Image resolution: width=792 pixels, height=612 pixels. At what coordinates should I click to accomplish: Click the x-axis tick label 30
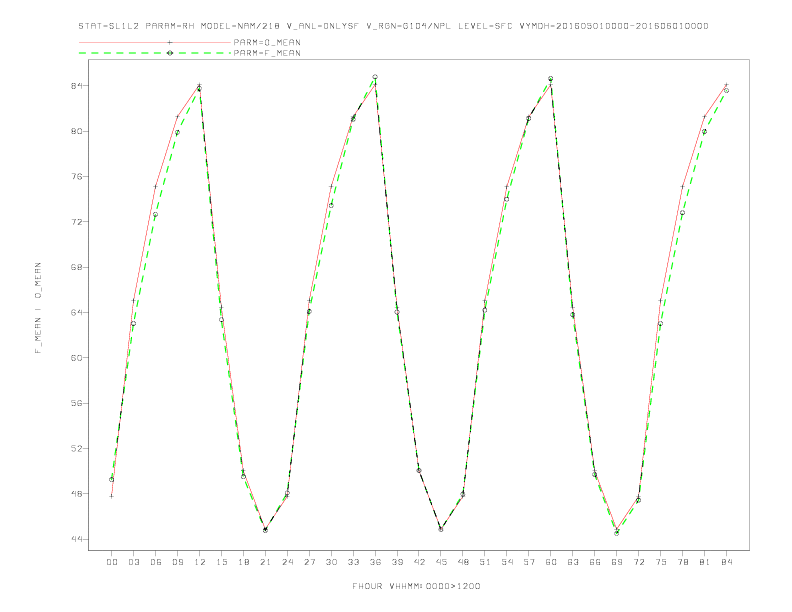[x=331, y=562]
